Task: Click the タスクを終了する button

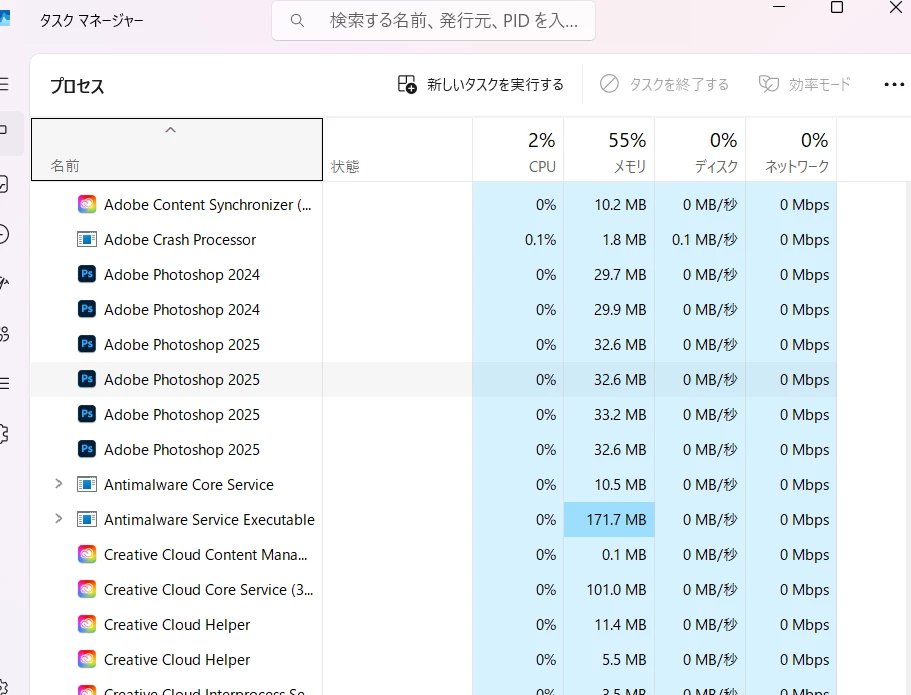Action: pyautogui.click(x=664, y=84)
